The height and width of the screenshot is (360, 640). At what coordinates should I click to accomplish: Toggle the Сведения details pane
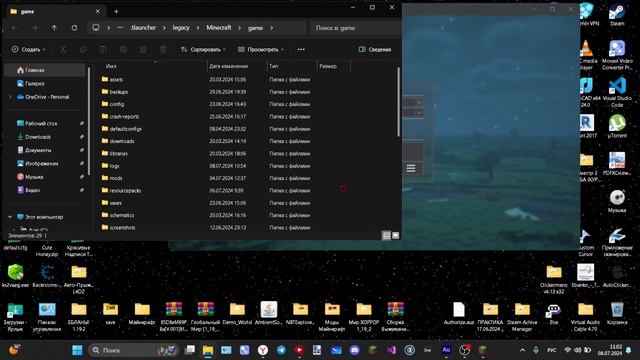pos(375,49)
